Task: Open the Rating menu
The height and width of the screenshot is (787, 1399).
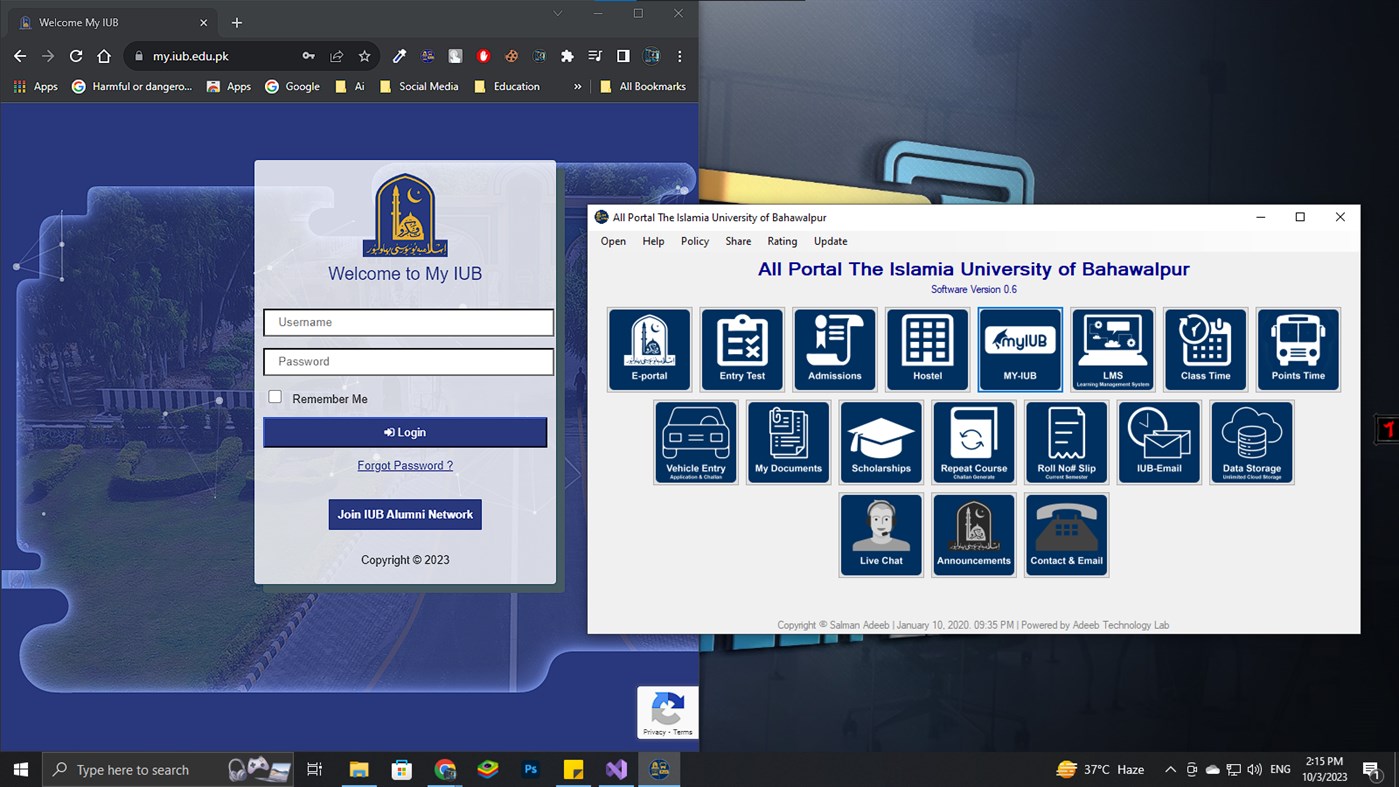Action: 782,241
